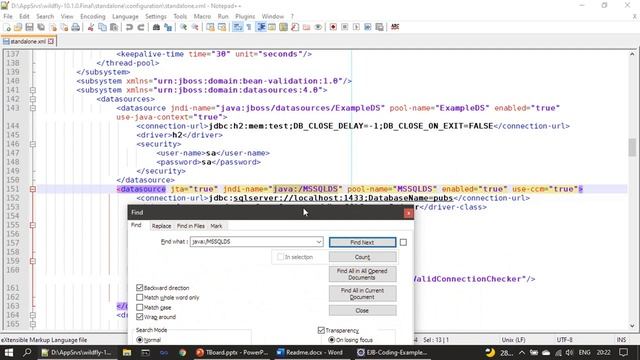Enable the Match case checkbox
The width and height of the screenshot is (640, 360).
coord(140,307)
